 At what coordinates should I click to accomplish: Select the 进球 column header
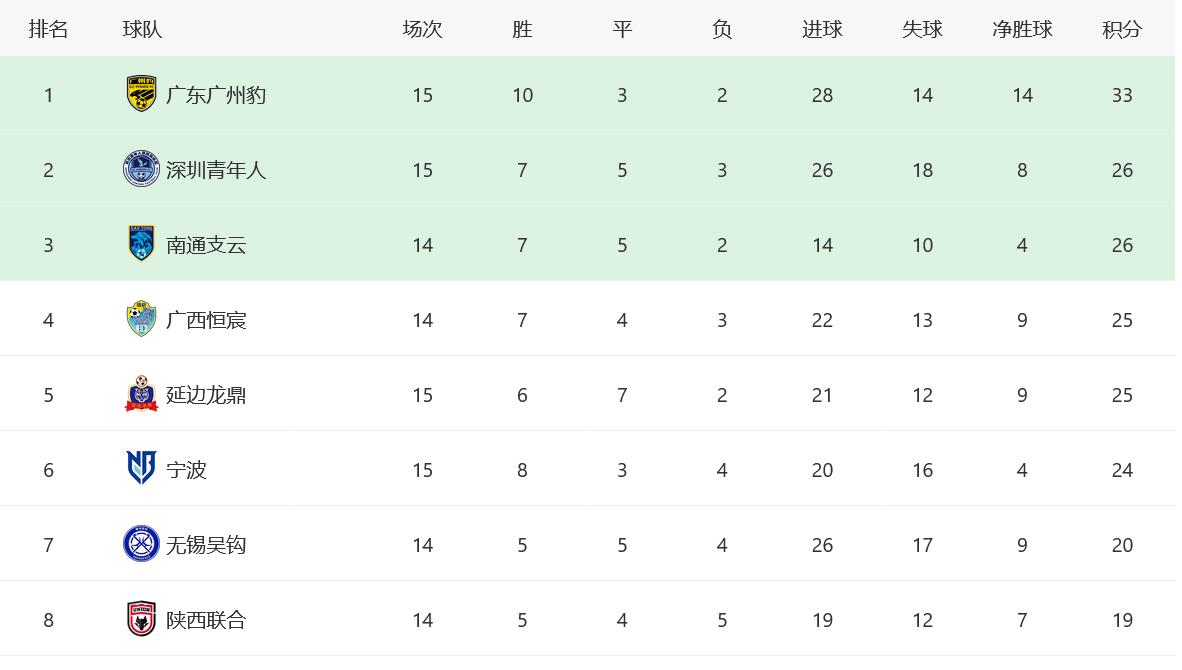(x=822, y=29)
